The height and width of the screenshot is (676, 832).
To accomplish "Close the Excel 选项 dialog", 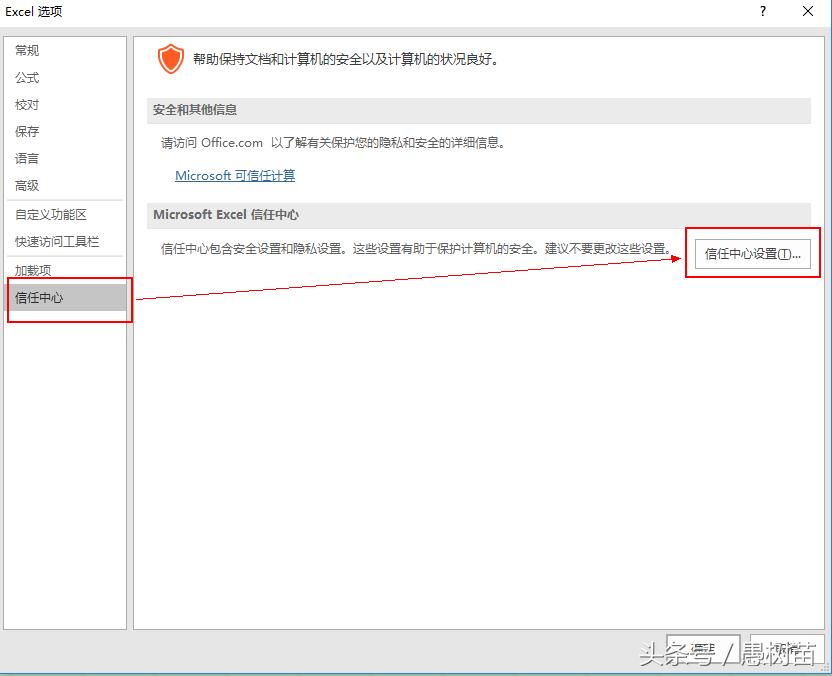I will (809, 12).
